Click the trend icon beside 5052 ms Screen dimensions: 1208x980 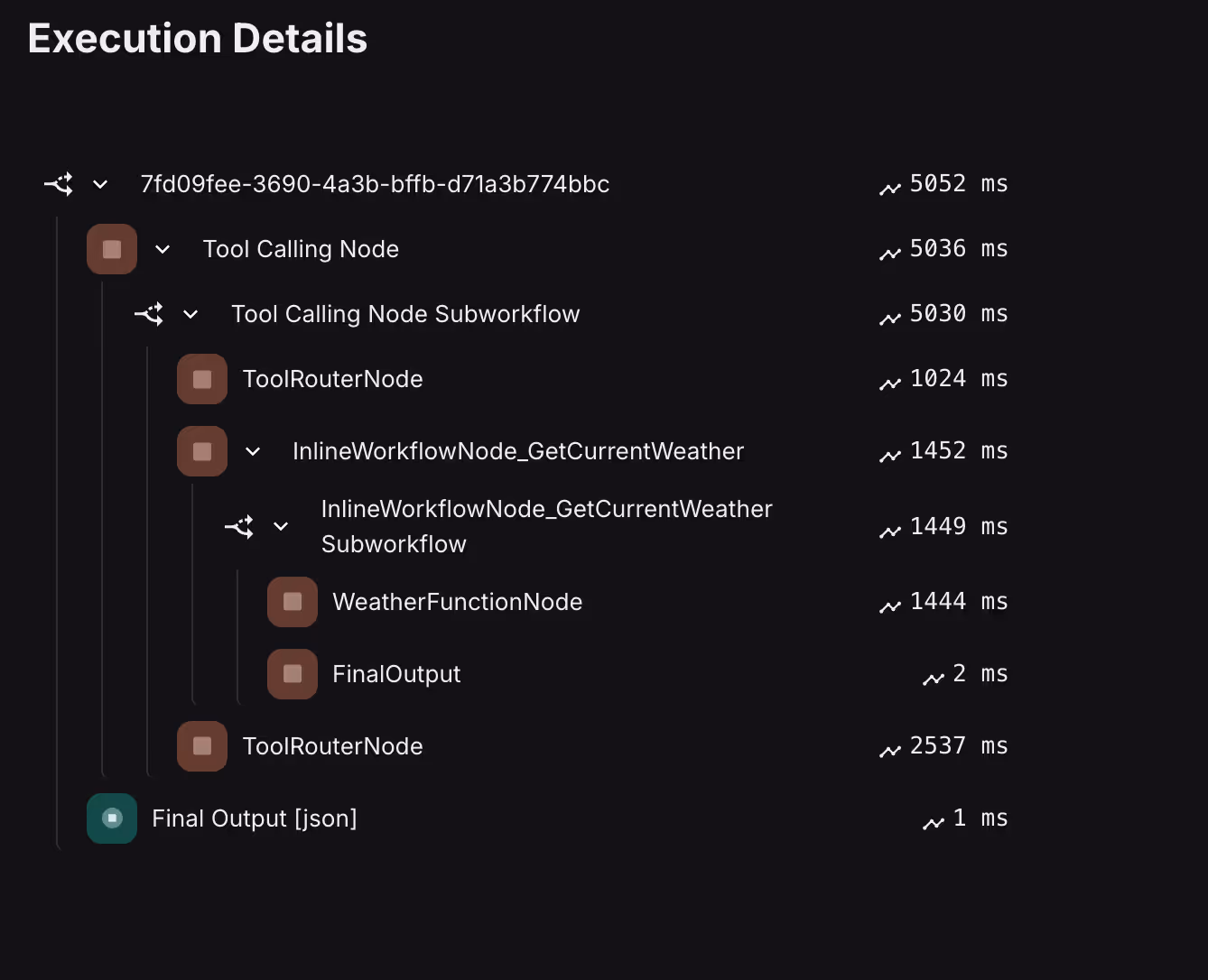pyautogui.click(x=890, y=188)
